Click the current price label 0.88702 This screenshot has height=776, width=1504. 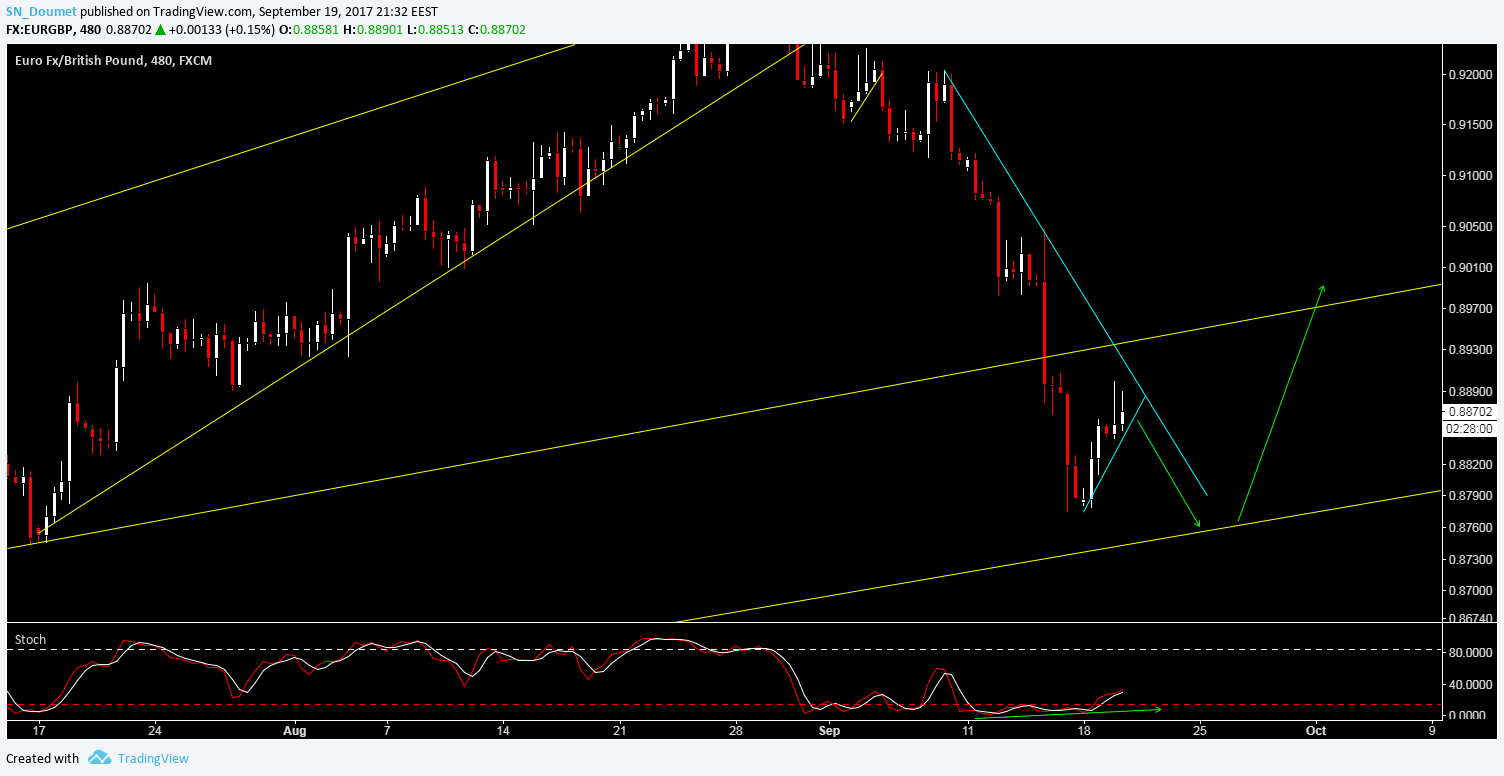click(1470, 411)
